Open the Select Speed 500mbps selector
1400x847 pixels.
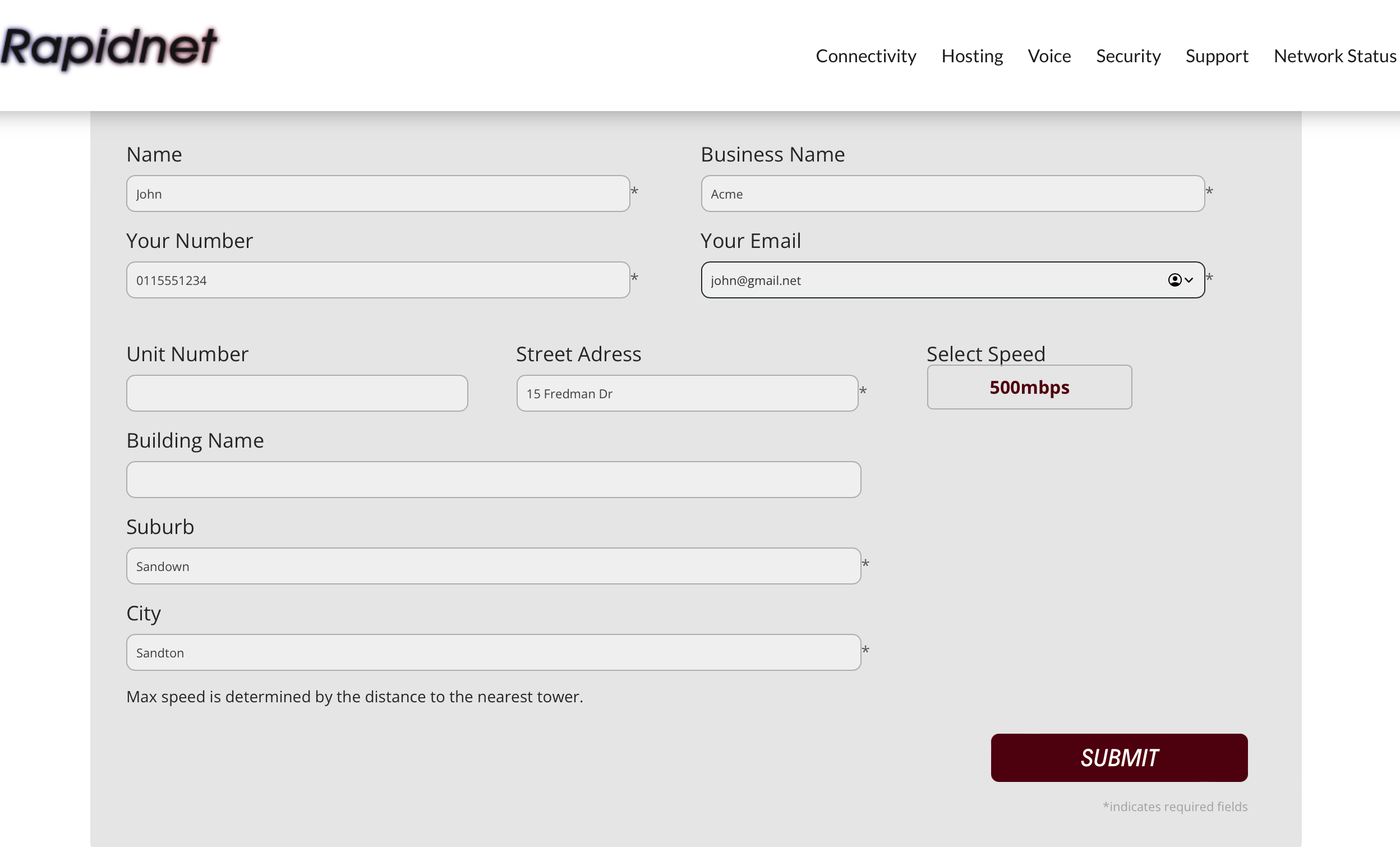pyautogui.click(x=1029, y=388)
